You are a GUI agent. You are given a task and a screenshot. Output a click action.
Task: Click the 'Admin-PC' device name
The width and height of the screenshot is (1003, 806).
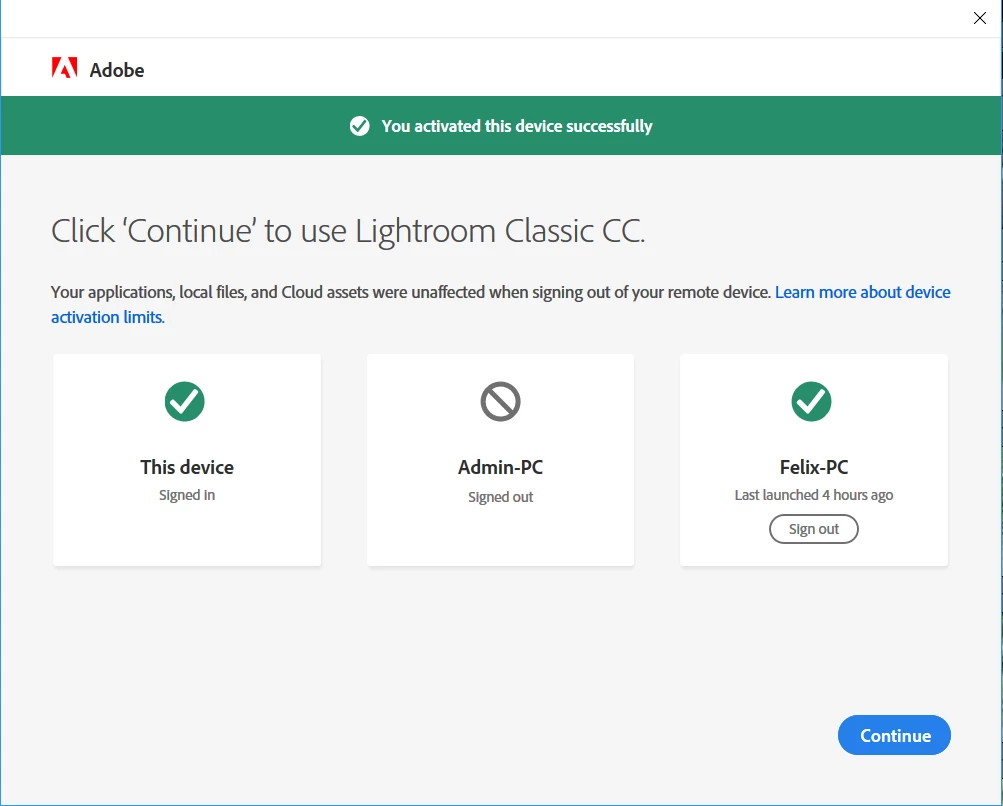click(x=500, y=467)
